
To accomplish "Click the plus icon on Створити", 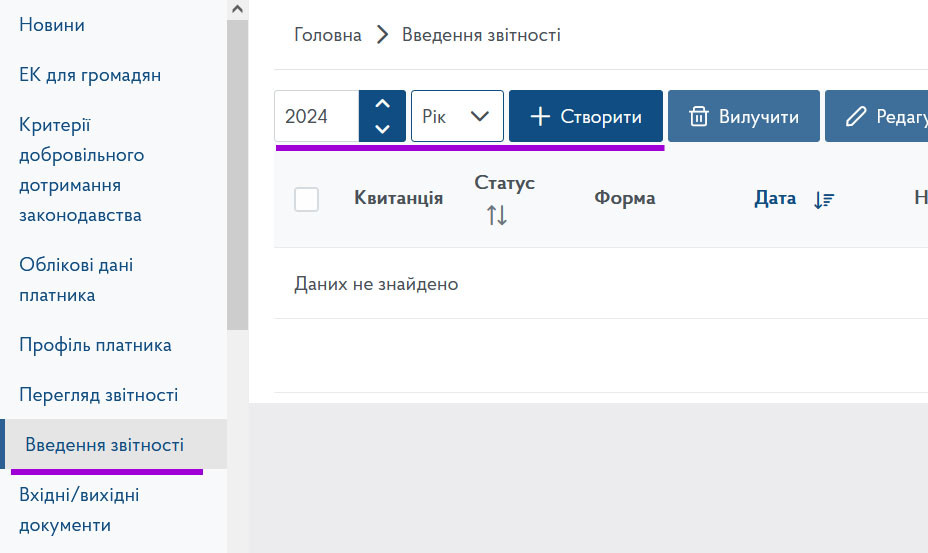I will pos(540,117).
